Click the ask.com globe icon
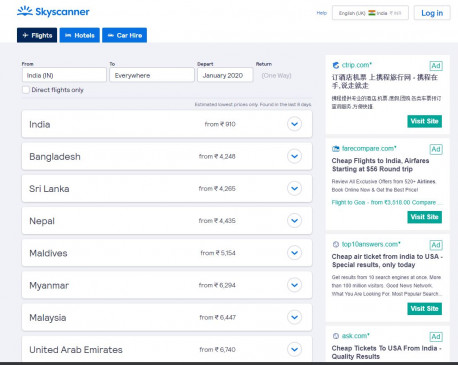This screenshot has height=365, width=458. 336,336
